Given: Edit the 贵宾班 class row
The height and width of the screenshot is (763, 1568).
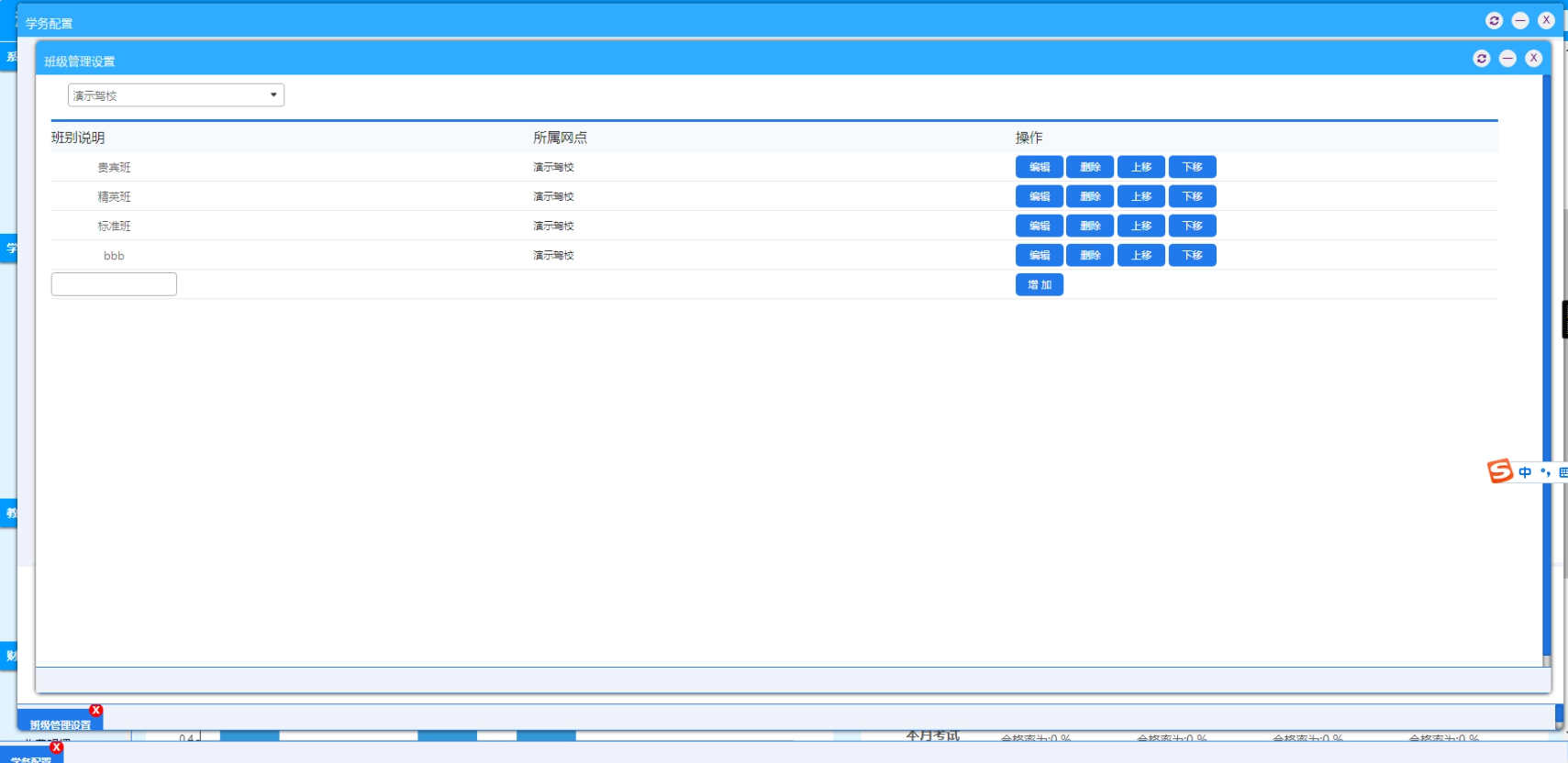Looking at the screenshot, I should pyautogui.click(x=1039, y=167).
